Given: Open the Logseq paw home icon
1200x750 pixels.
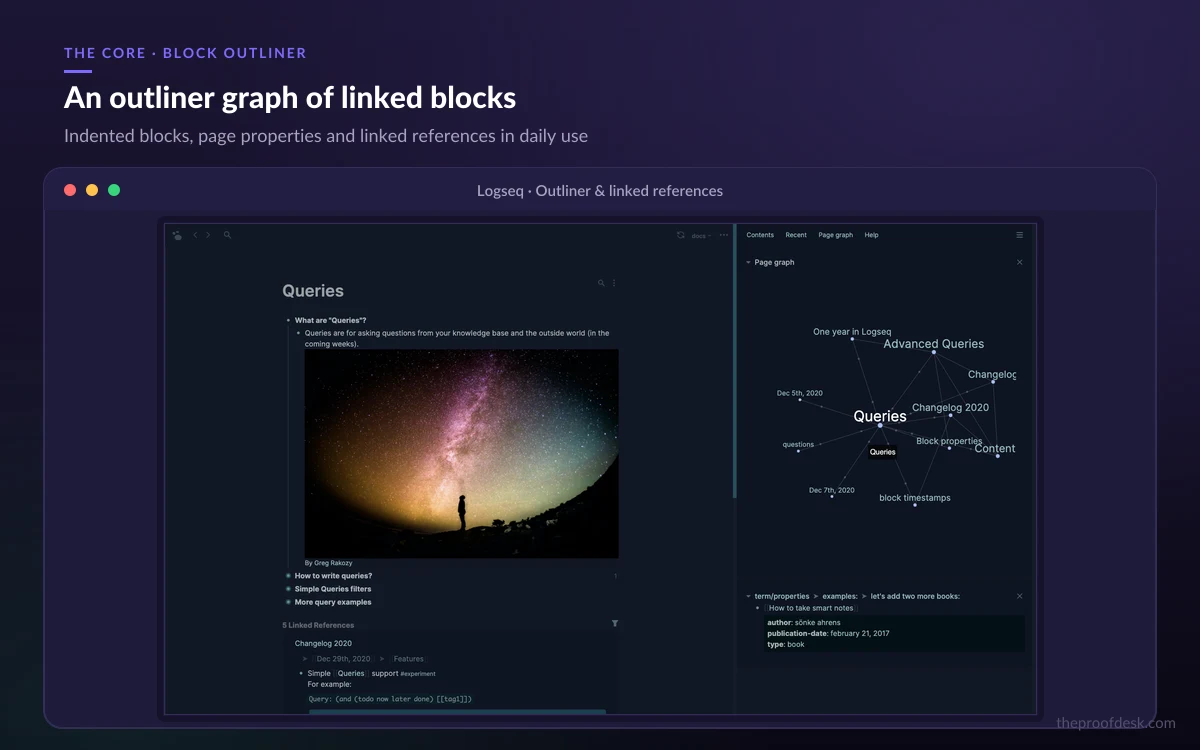Looking at the screenshot, I should 177,235.
